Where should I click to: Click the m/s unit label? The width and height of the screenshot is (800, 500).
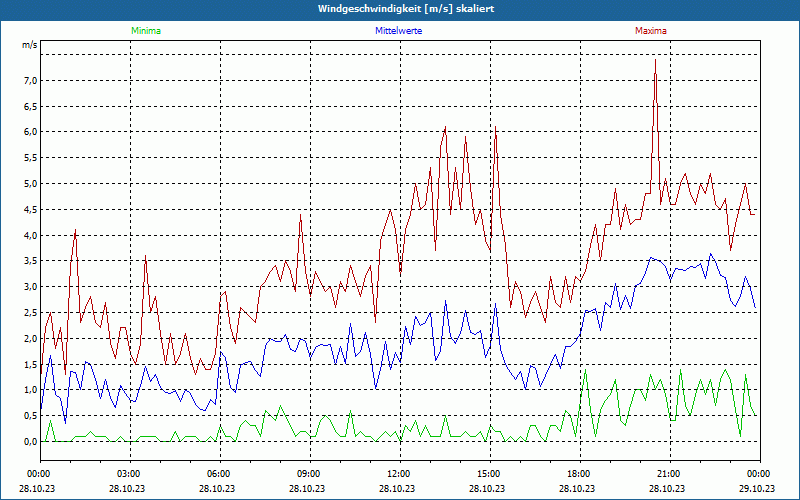point(29,45)
